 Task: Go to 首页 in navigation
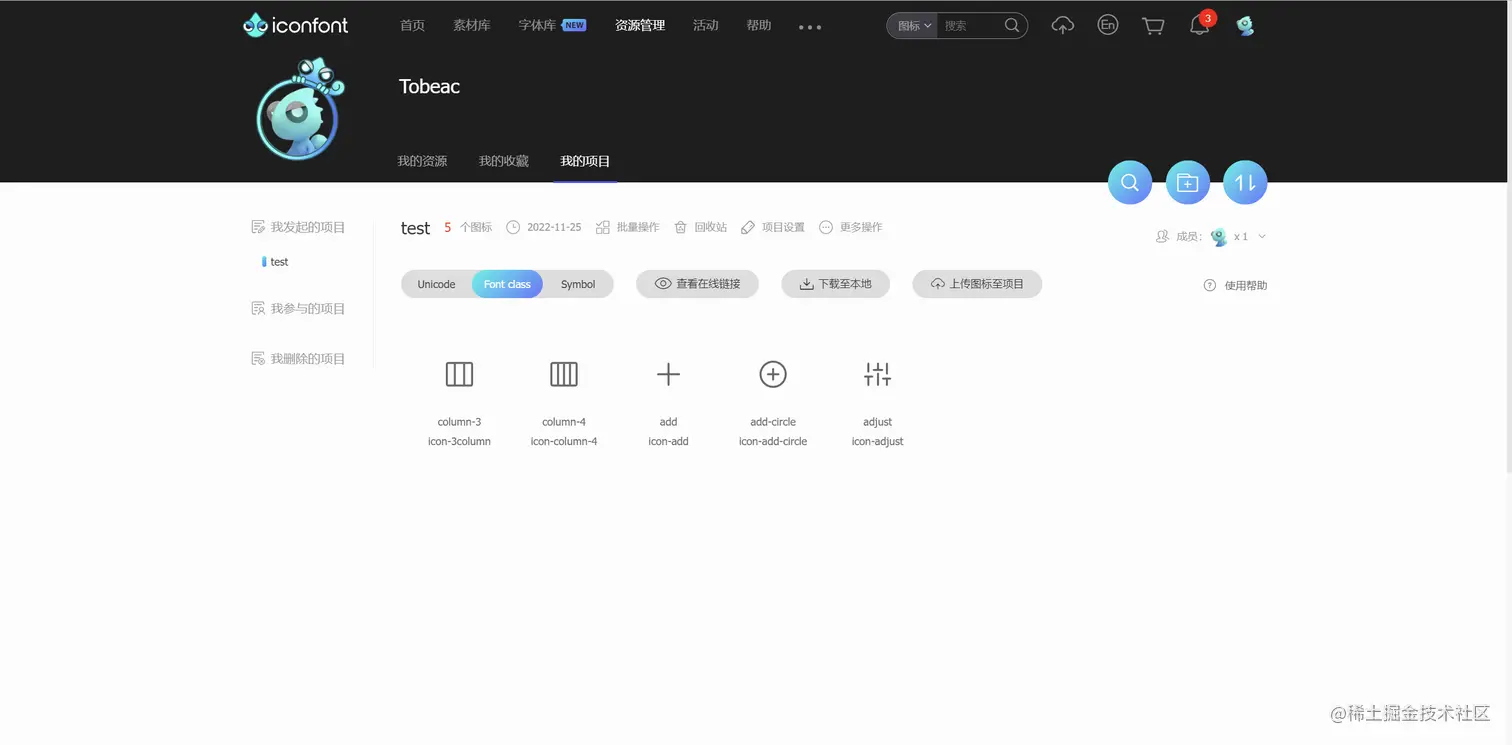coord(412,26)
